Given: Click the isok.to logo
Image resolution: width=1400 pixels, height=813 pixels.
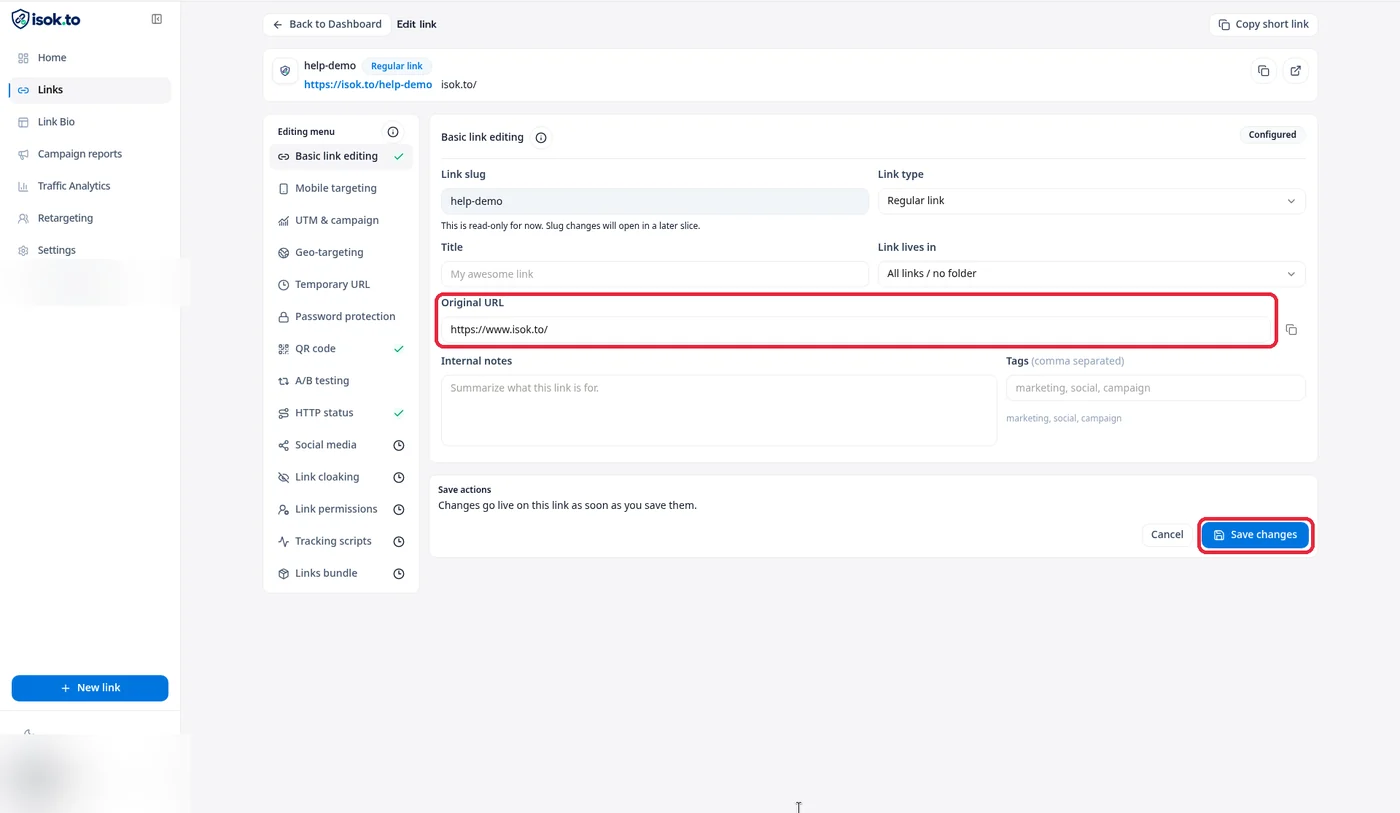Looking at the screenshot, I should (x=46, y=19).
